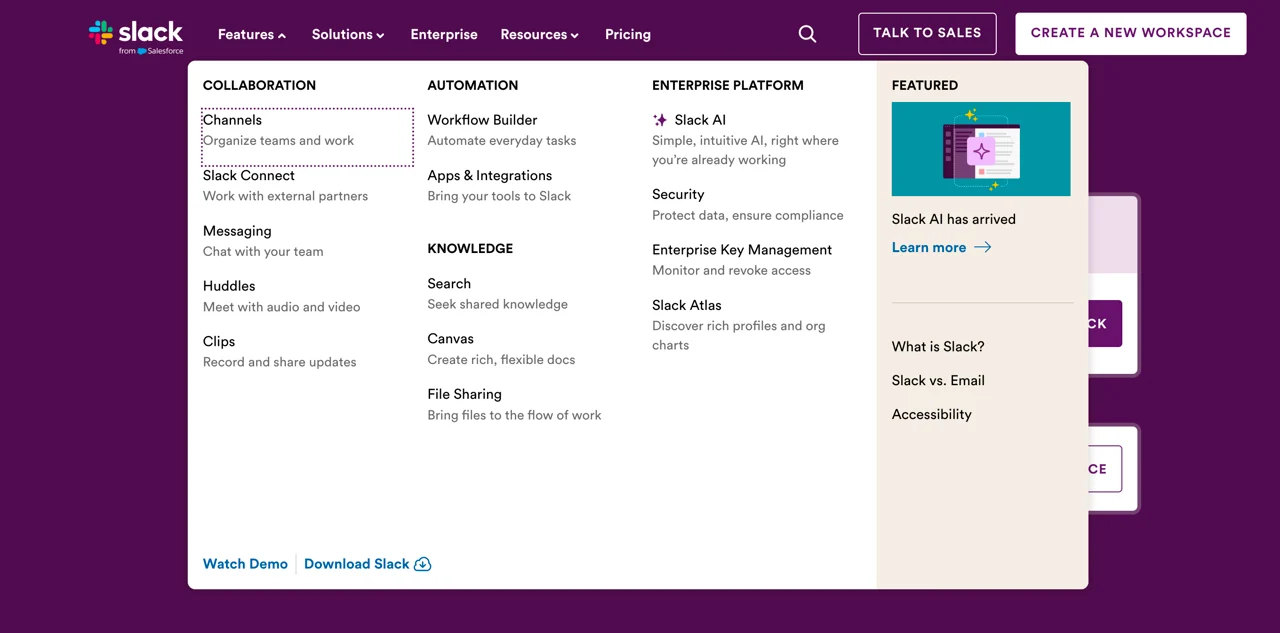The width and height of the screenshot is (1280, 633).
Task: Click Create a New Workspace button
Action: [1131, 33]
